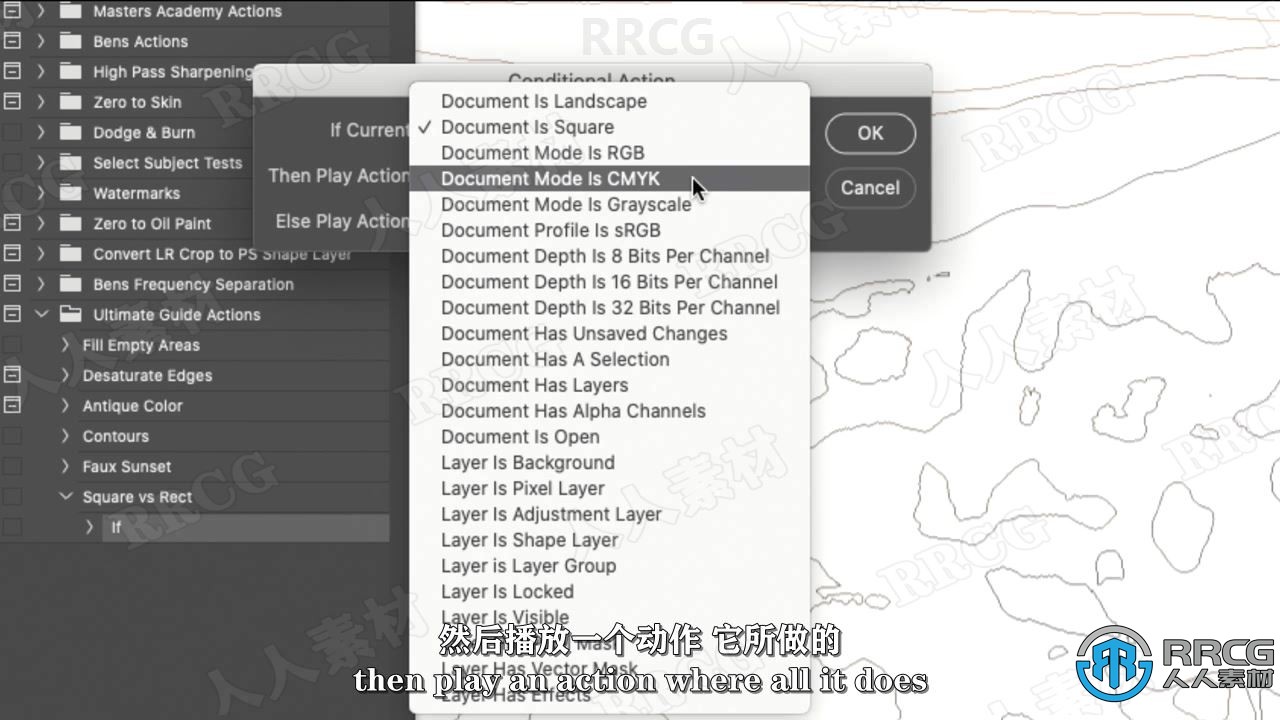Click the Dodge & Burn folder icon

click(x=70, y=133)
